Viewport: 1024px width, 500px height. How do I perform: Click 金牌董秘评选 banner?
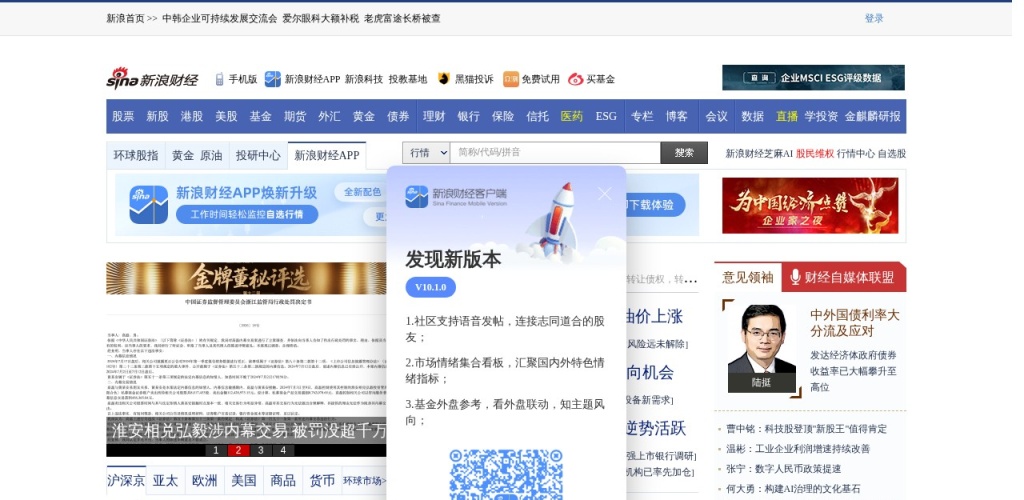(x=246, y=279)
